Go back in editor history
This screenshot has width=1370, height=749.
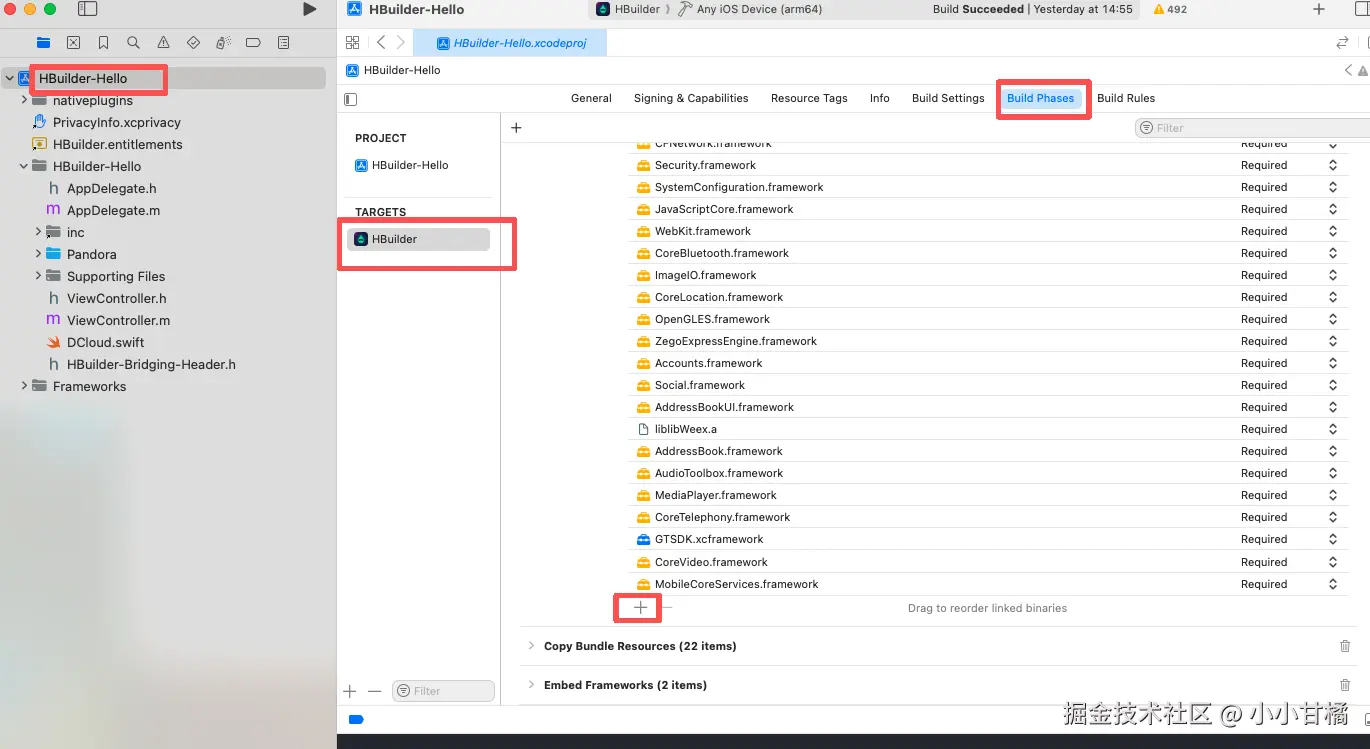pyautogui.click(x=381, y=43)
